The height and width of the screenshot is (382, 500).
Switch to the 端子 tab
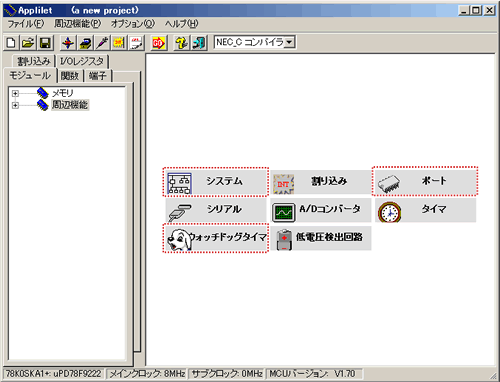[x=98, y=76]
